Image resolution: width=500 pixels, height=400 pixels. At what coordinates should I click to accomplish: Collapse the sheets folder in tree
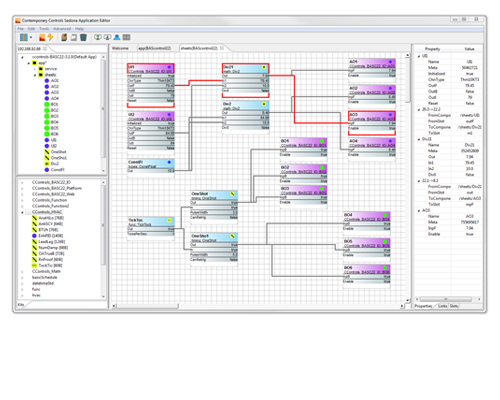[35, 75]
